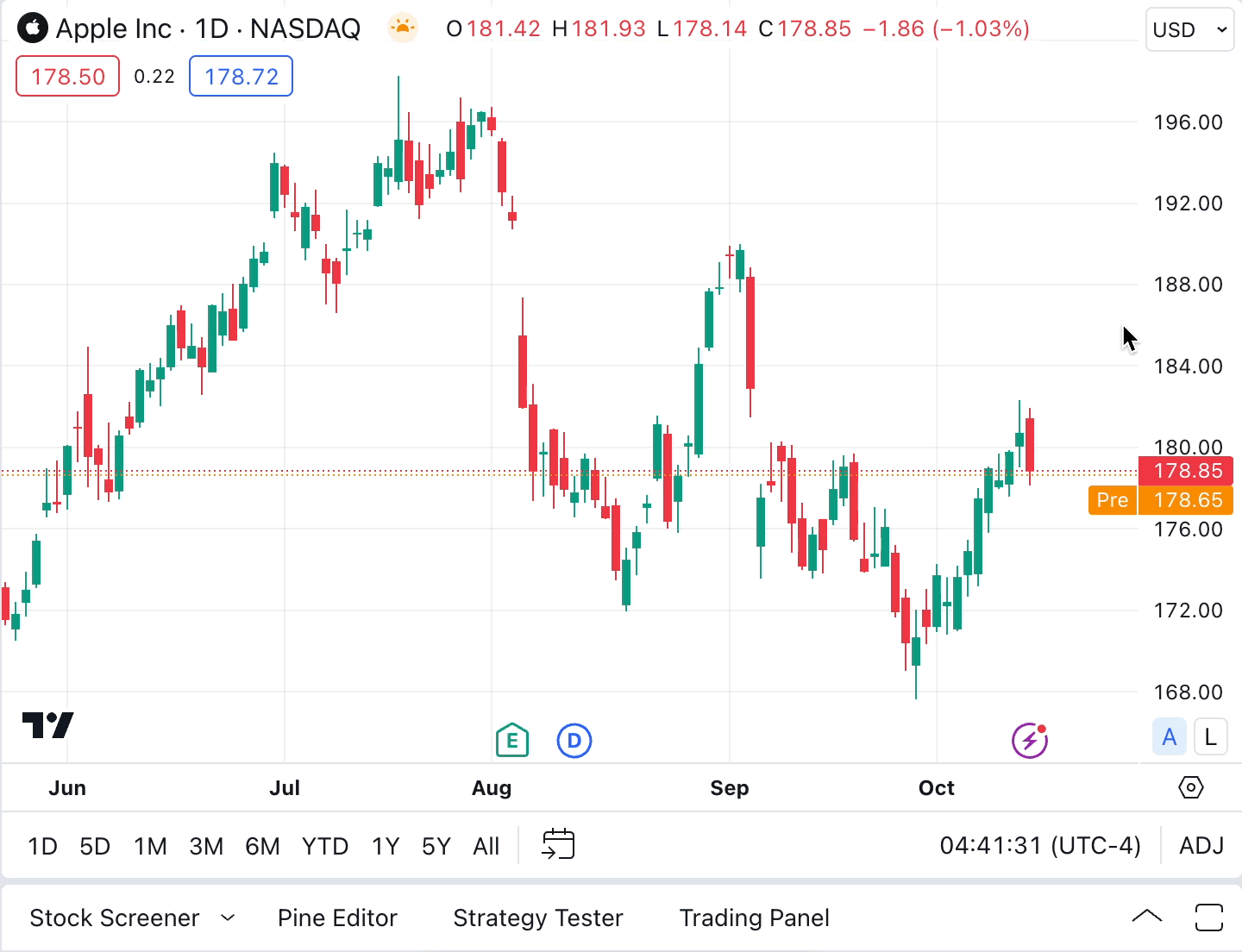Click the red 178.50 sell price button
The height and width of the screenshot is (952, 1242).
pos(68,77)
